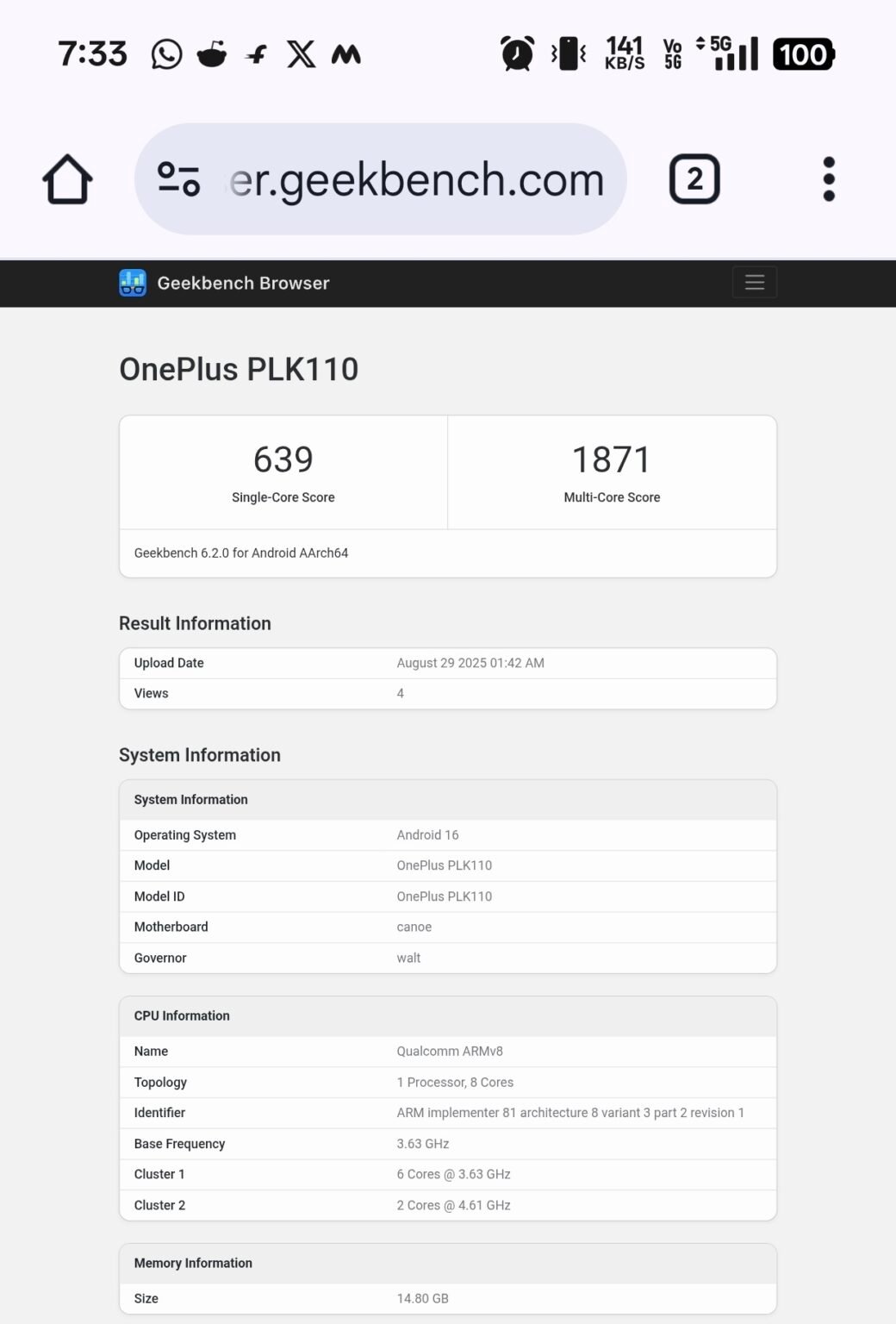Image resolution: width=896 pixels, height=1324 pixels.
Task: Open the X notification icon
Action: point(300,54)
